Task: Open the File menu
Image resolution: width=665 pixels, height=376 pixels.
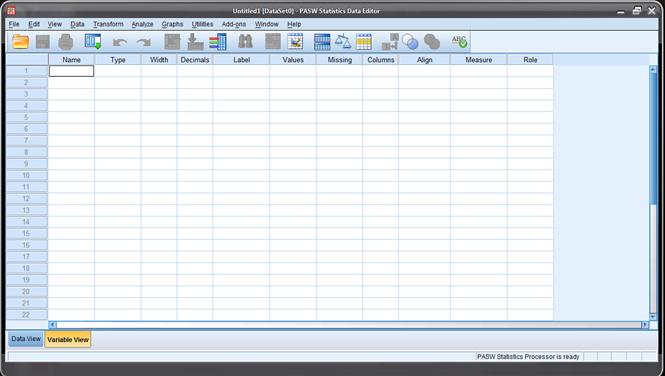Action: 14,24
